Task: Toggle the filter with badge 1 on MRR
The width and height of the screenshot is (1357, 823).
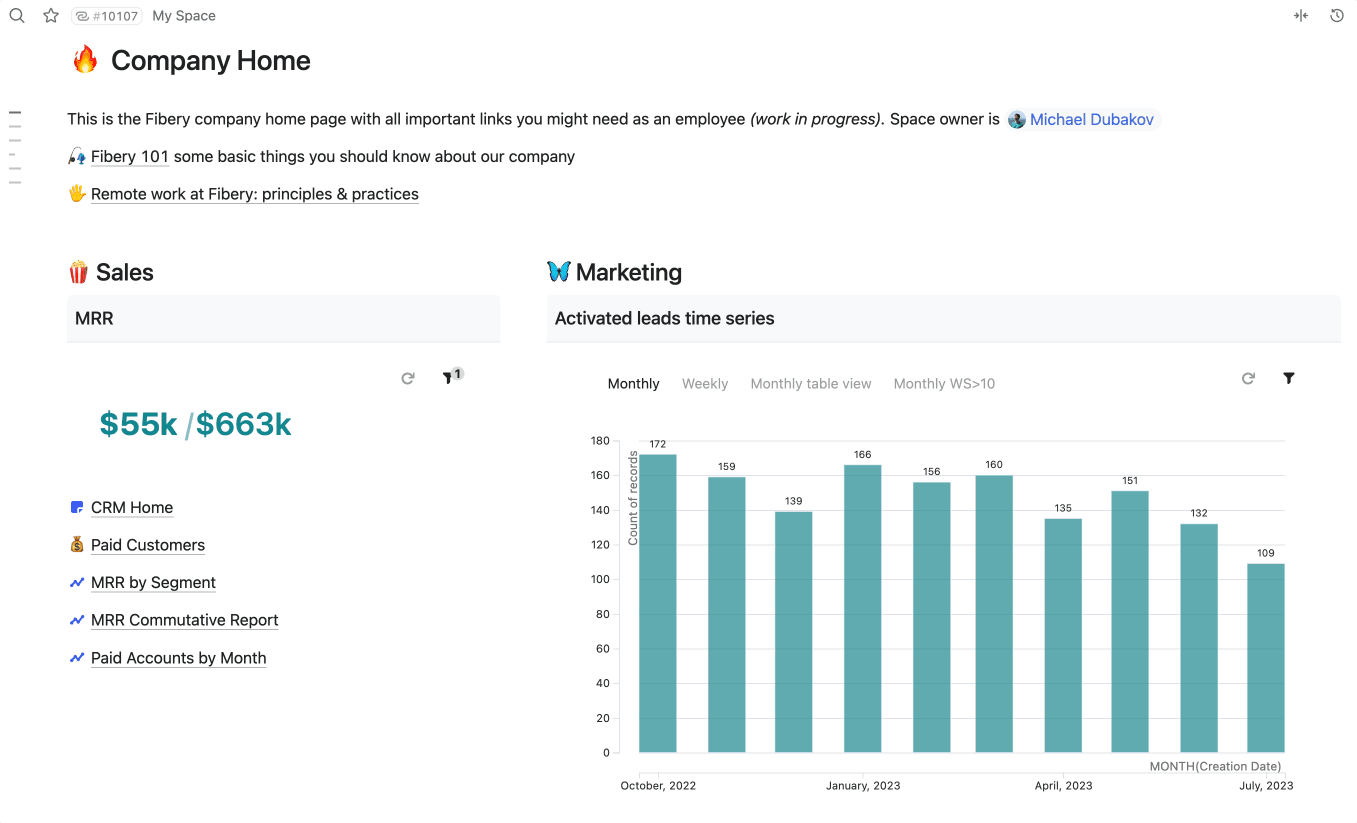Action: [x=450, y=378]
